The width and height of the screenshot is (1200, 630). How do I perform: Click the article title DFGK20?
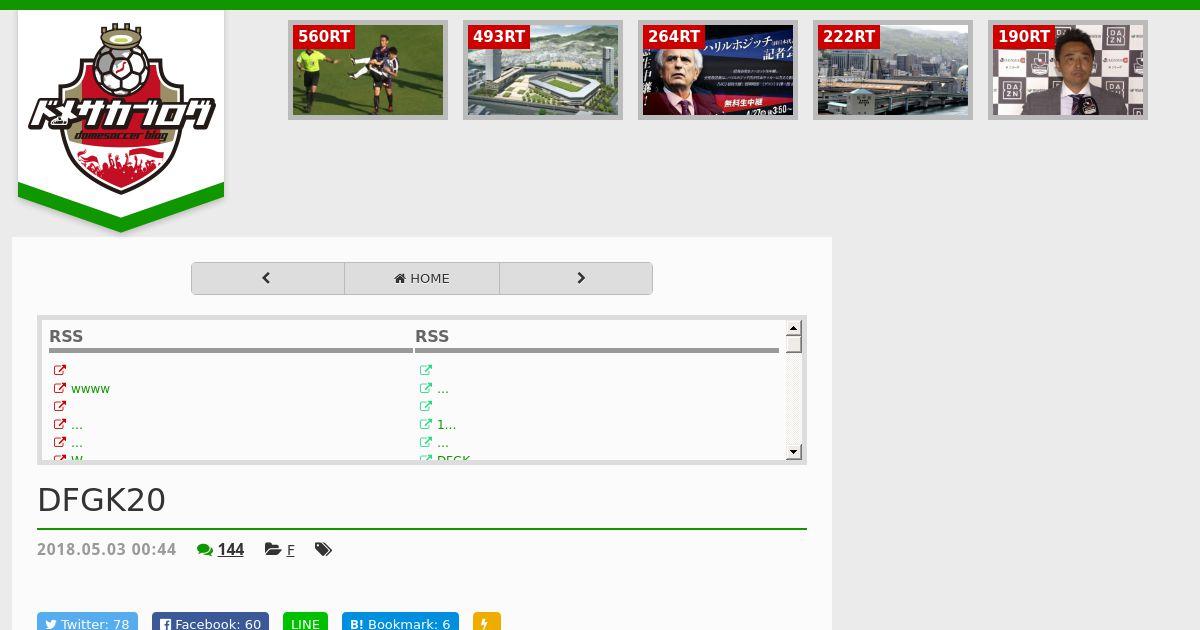coord(101,500)
